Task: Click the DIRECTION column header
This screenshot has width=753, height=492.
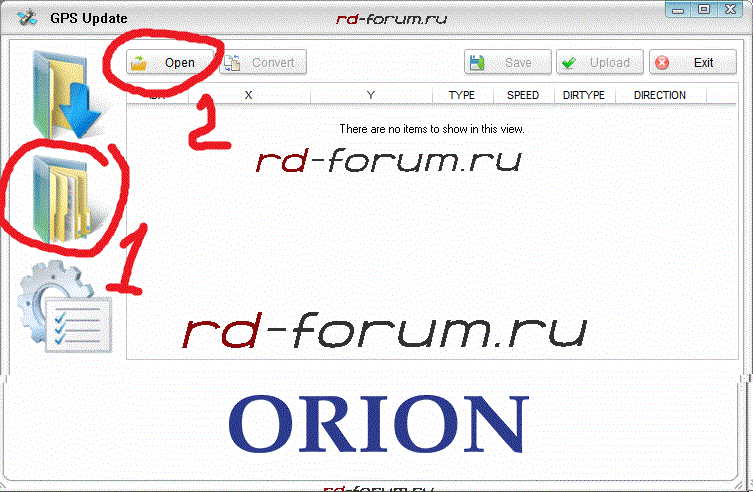Action: 659,95
